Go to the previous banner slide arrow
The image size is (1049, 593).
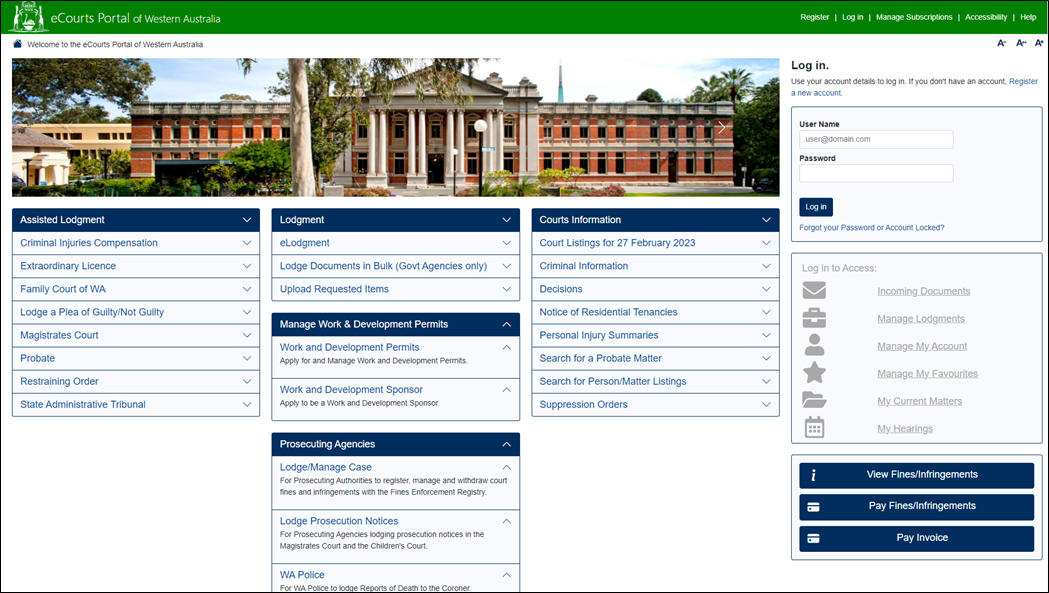click(x=70, y=127)
